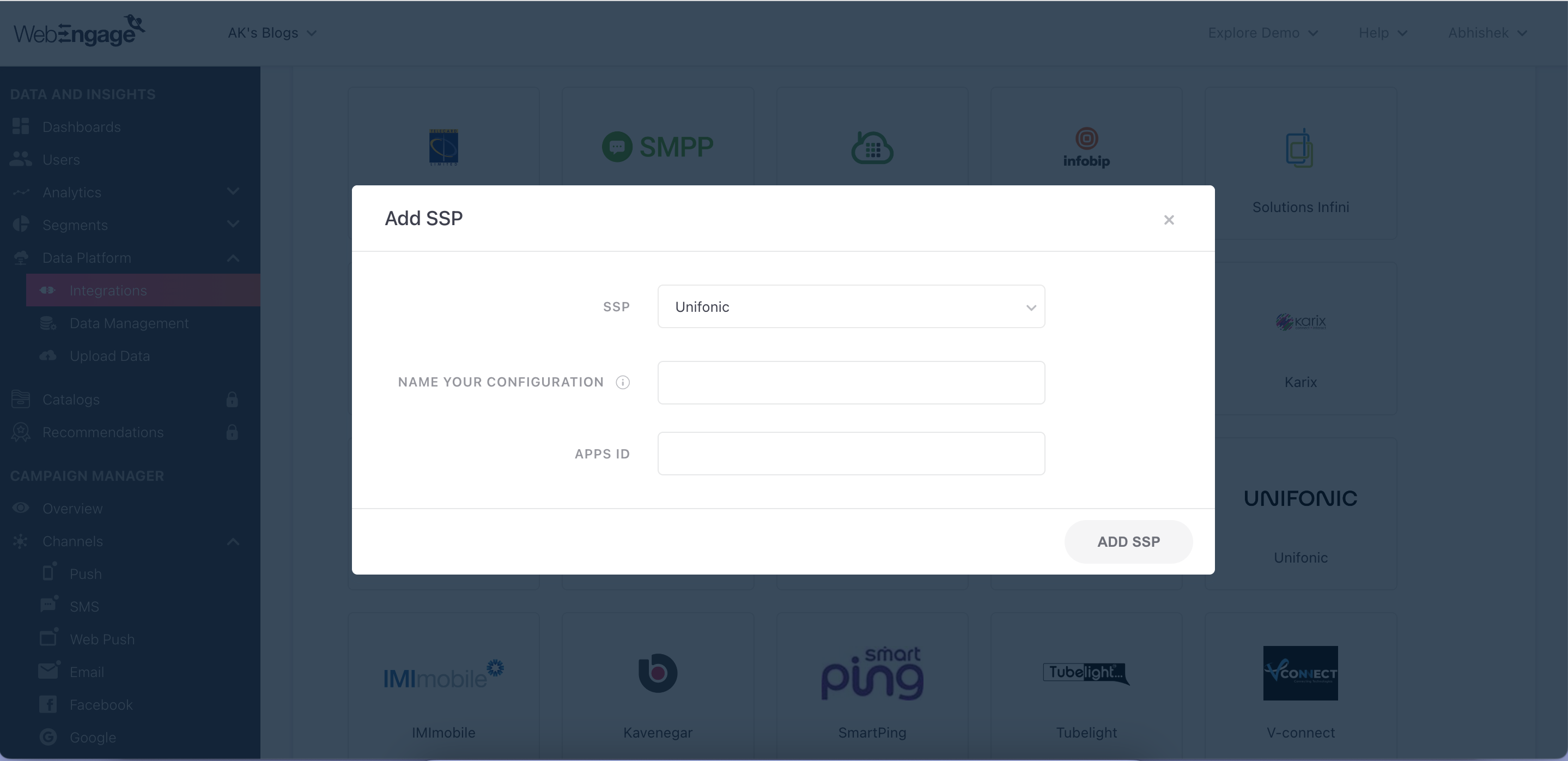The height and width of the screenshot is (761, 1568).
Task: Click the Name Your Configuration input field
Action: (850, 382)
